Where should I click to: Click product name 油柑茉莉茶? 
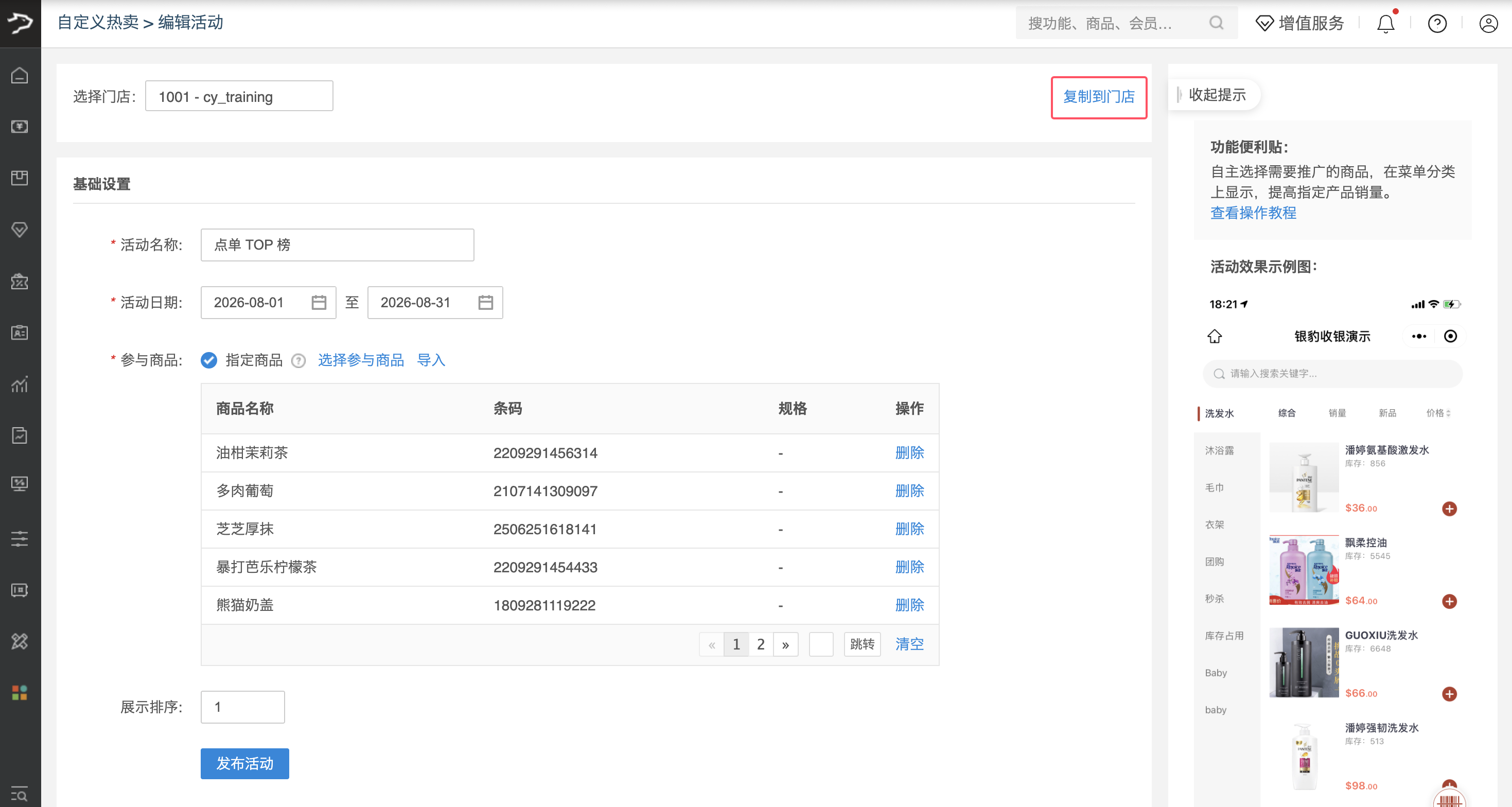[252, 453]
